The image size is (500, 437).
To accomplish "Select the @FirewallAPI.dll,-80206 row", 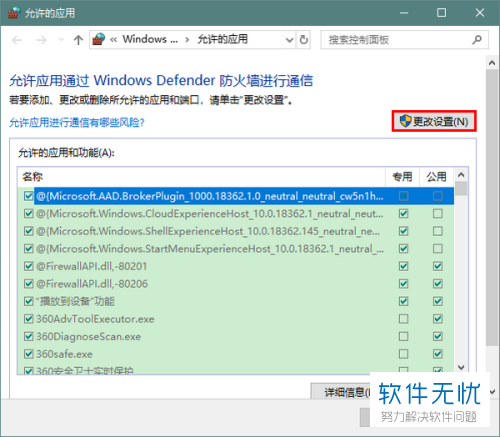I will (236, 284).
